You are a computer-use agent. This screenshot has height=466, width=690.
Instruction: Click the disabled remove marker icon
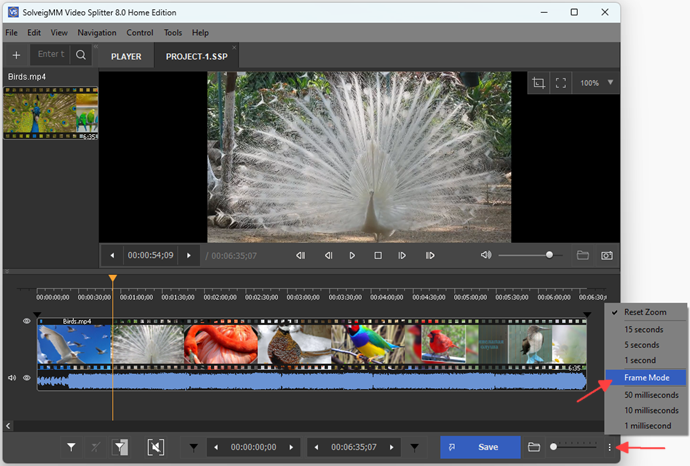click(x=95, y=447)
